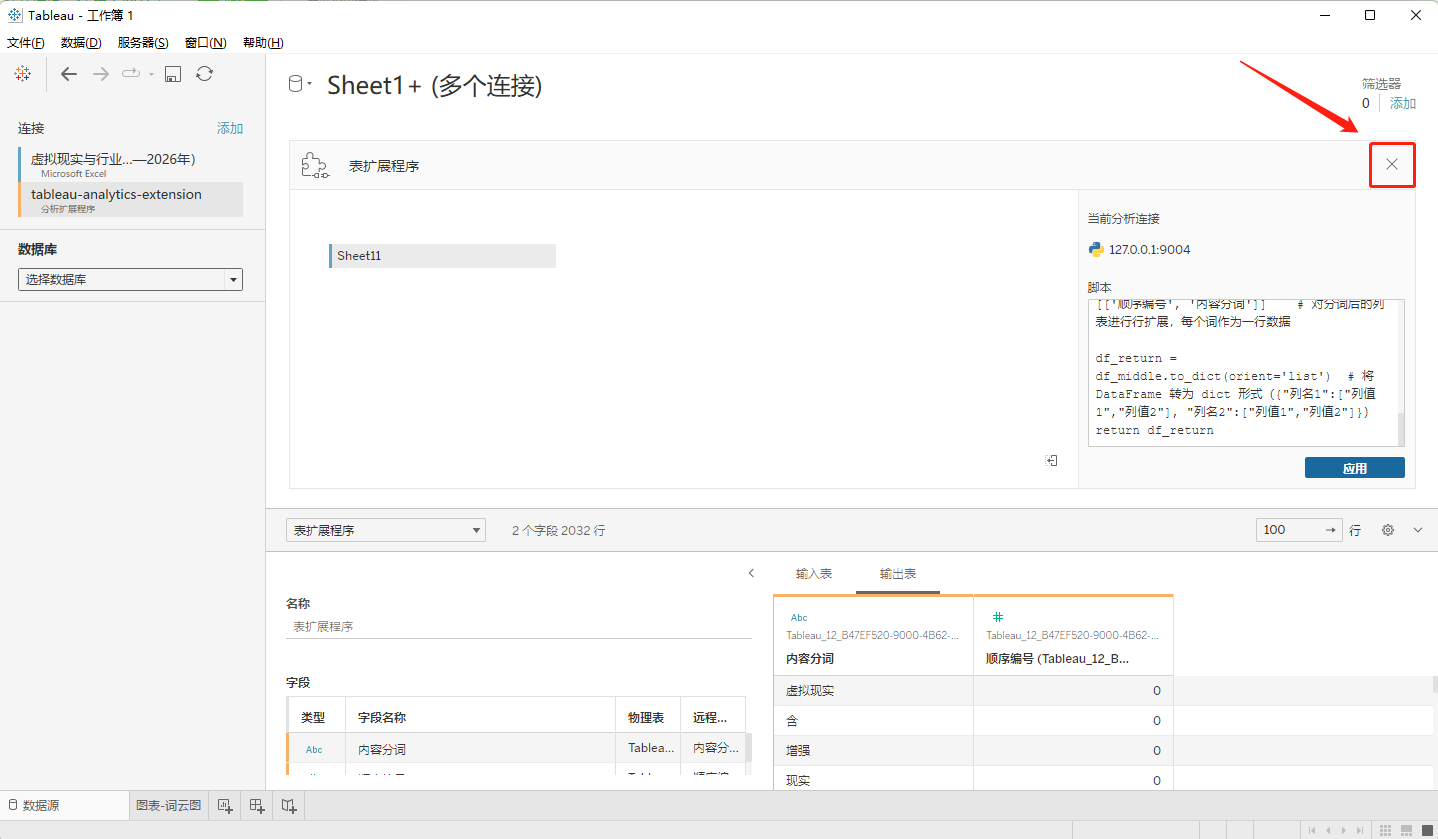The image size is (1438, 839).
Task: Click the show sheet sorter grid icon
Action: point(1385,830)
